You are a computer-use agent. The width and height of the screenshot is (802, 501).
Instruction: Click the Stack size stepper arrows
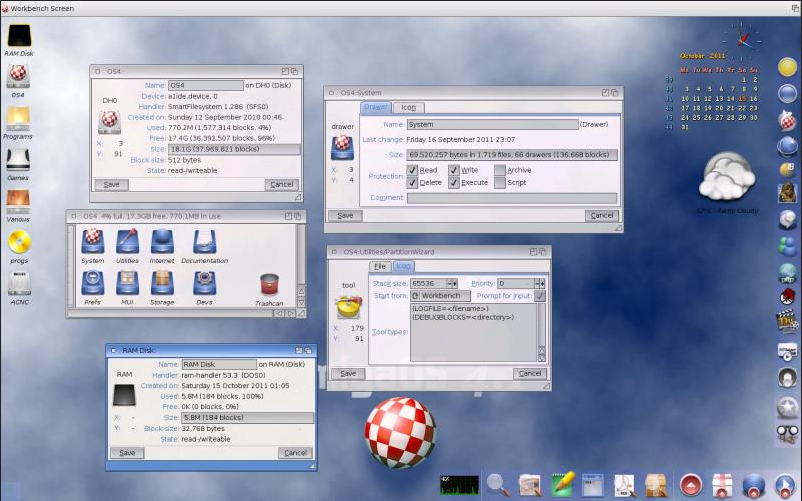(x=452, y=283)
